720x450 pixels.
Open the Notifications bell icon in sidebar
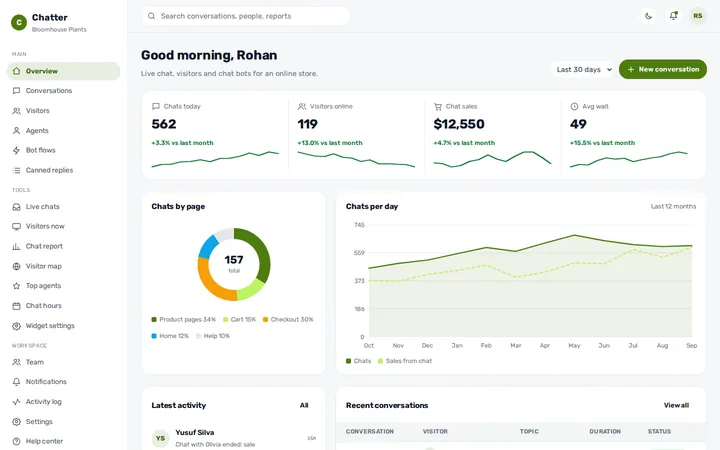click(17, 382)
